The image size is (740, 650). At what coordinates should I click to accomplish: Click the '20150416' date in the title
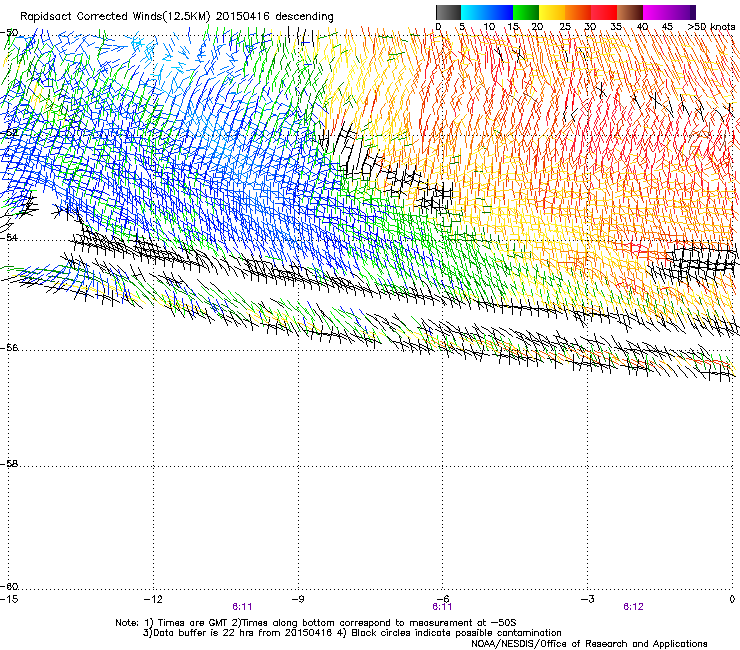(x=243, y=17)
